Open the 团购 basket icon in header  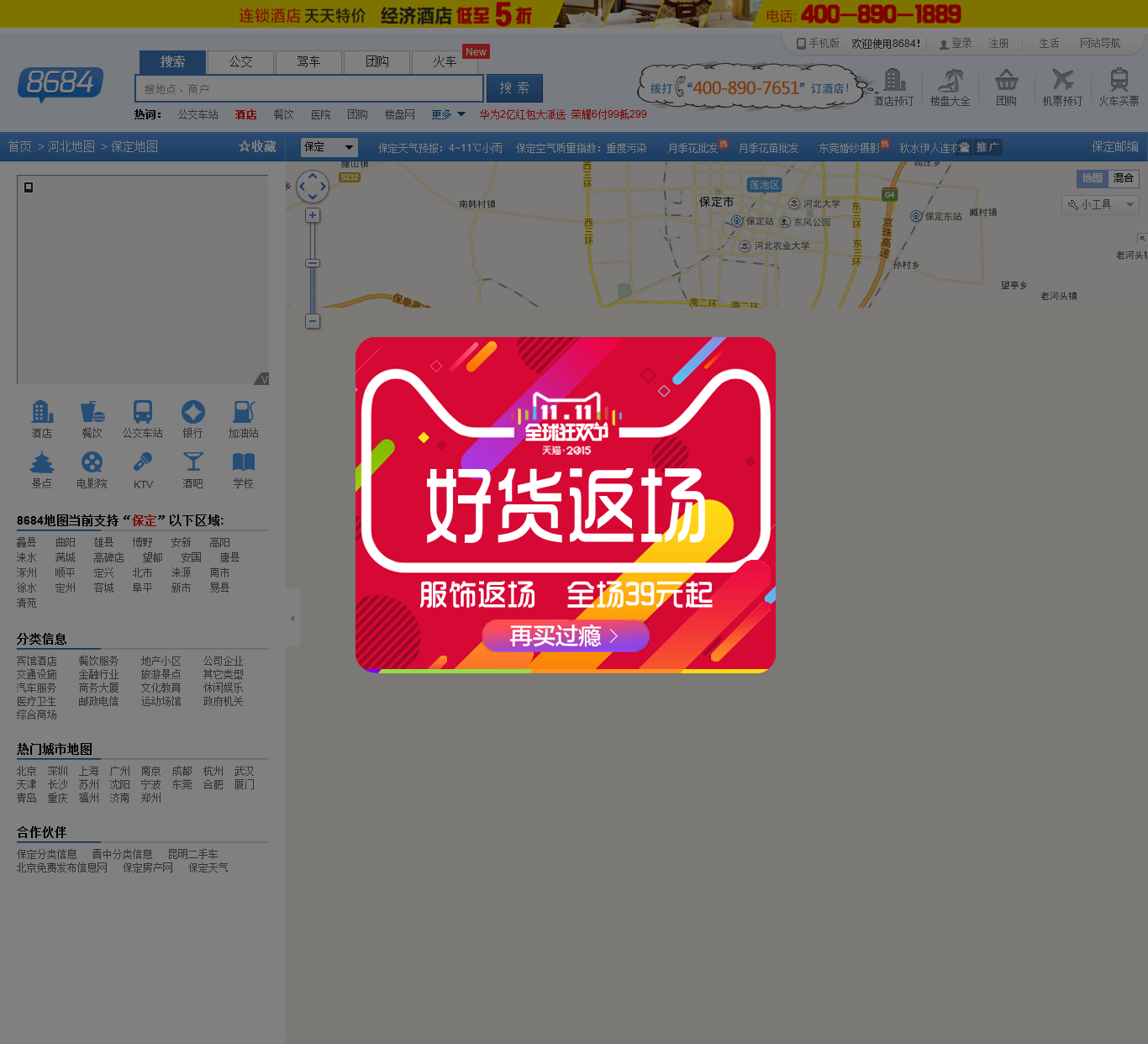pos(1006,87)
